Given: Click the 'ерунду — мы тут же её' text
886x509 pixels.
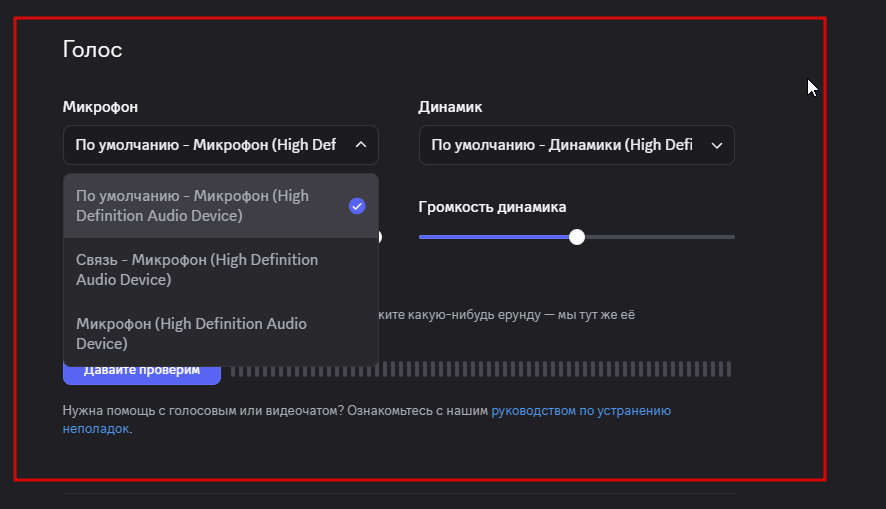Looking at the screenshot, I should (566, 315).
